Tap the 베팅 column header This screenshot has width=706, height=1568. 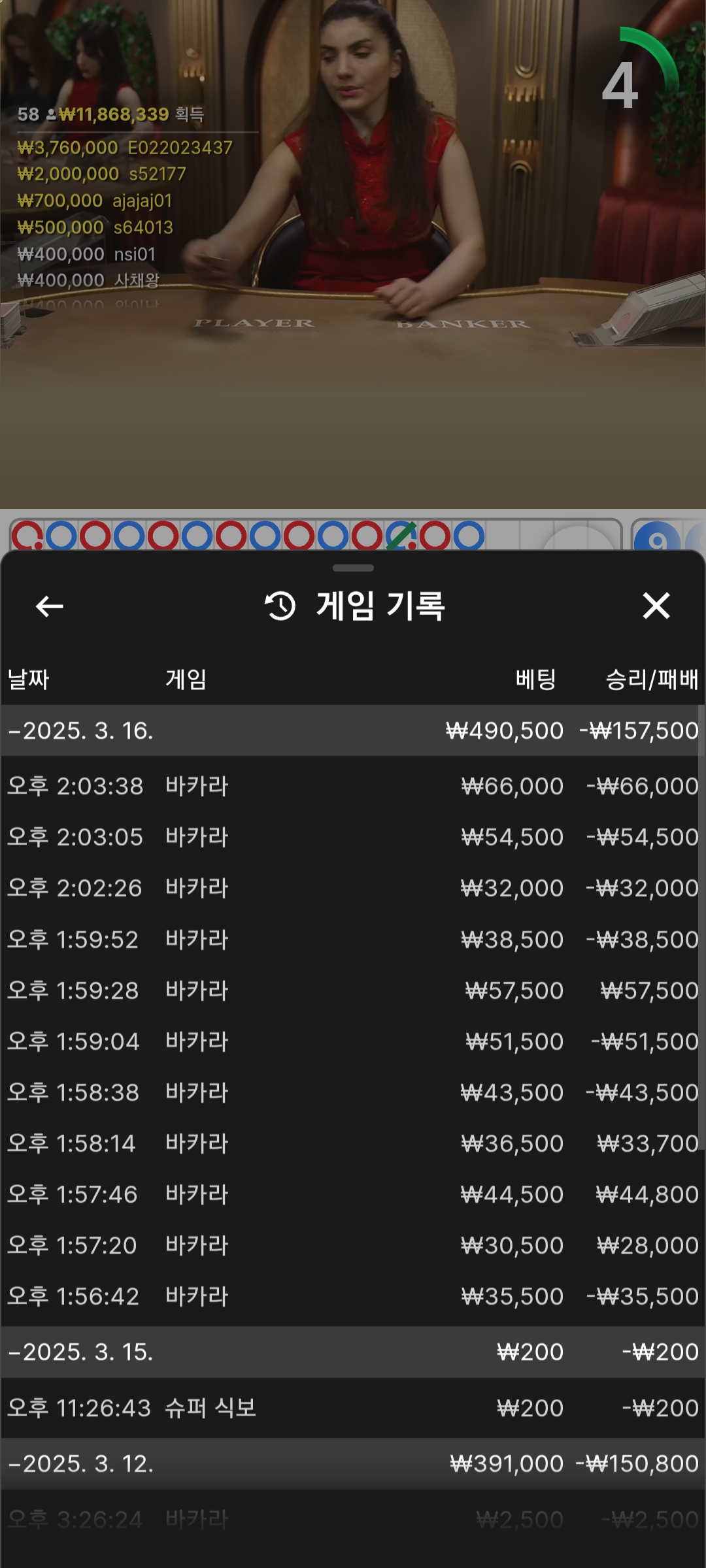point(535,679)
